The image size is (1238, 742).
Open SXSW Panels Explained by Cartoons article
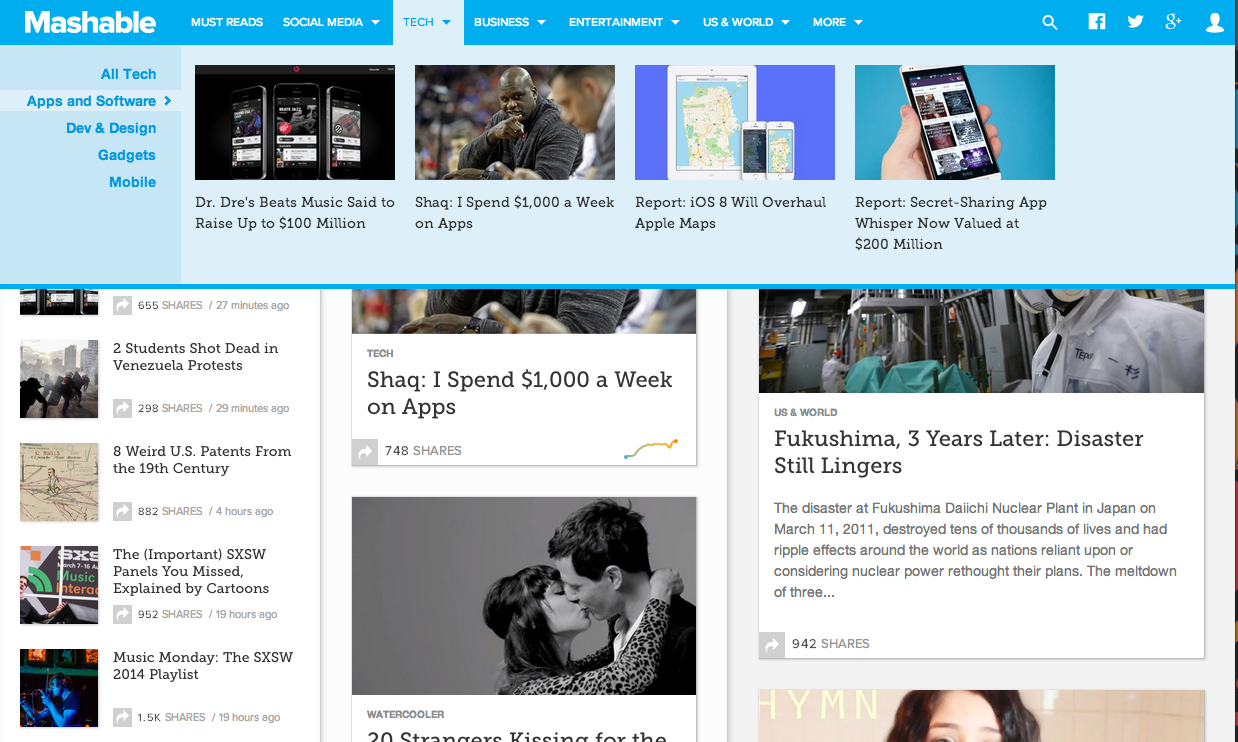click(x=191, y=571)
